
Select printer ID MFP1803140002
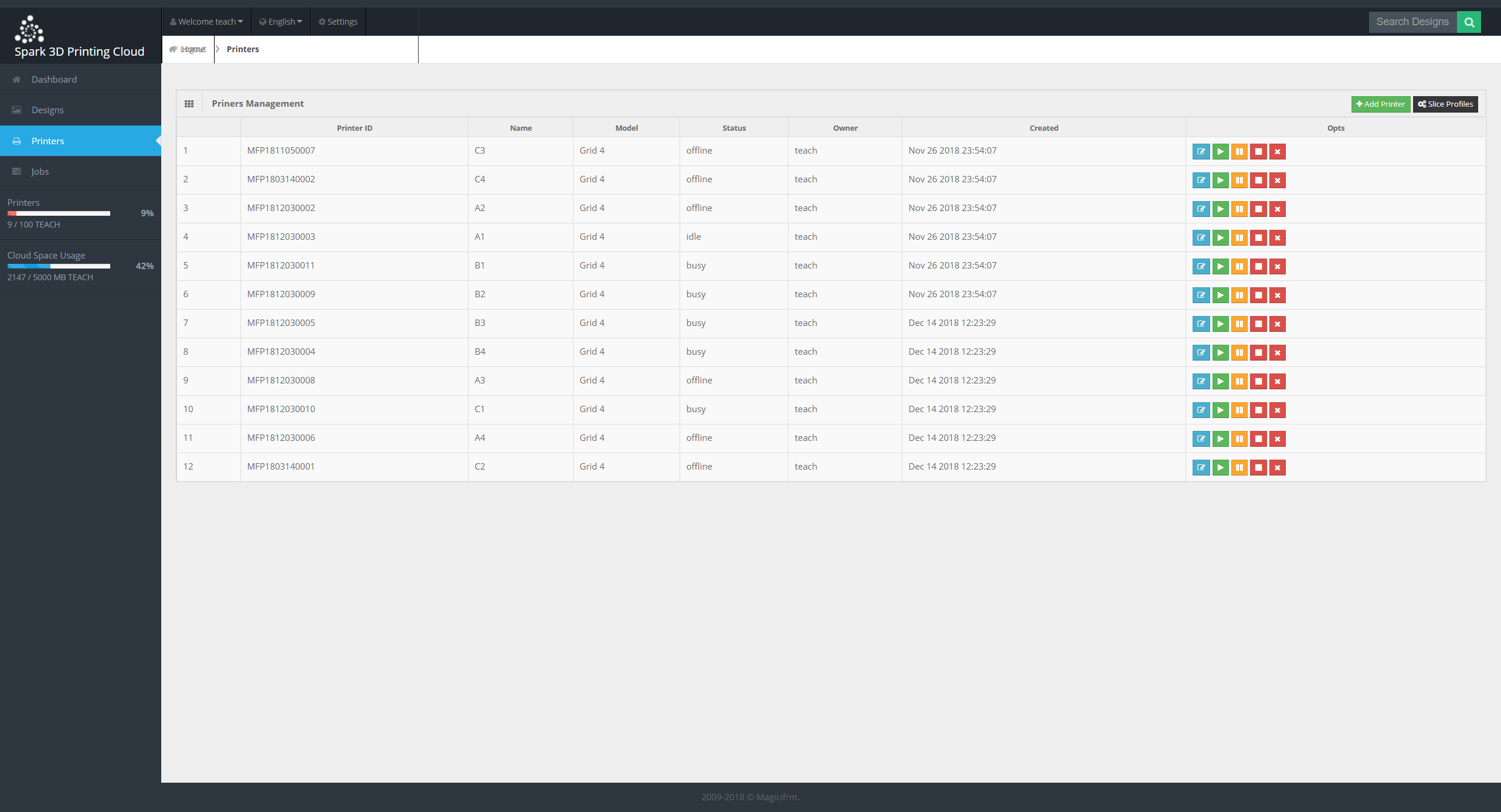(x=281, y=179)
